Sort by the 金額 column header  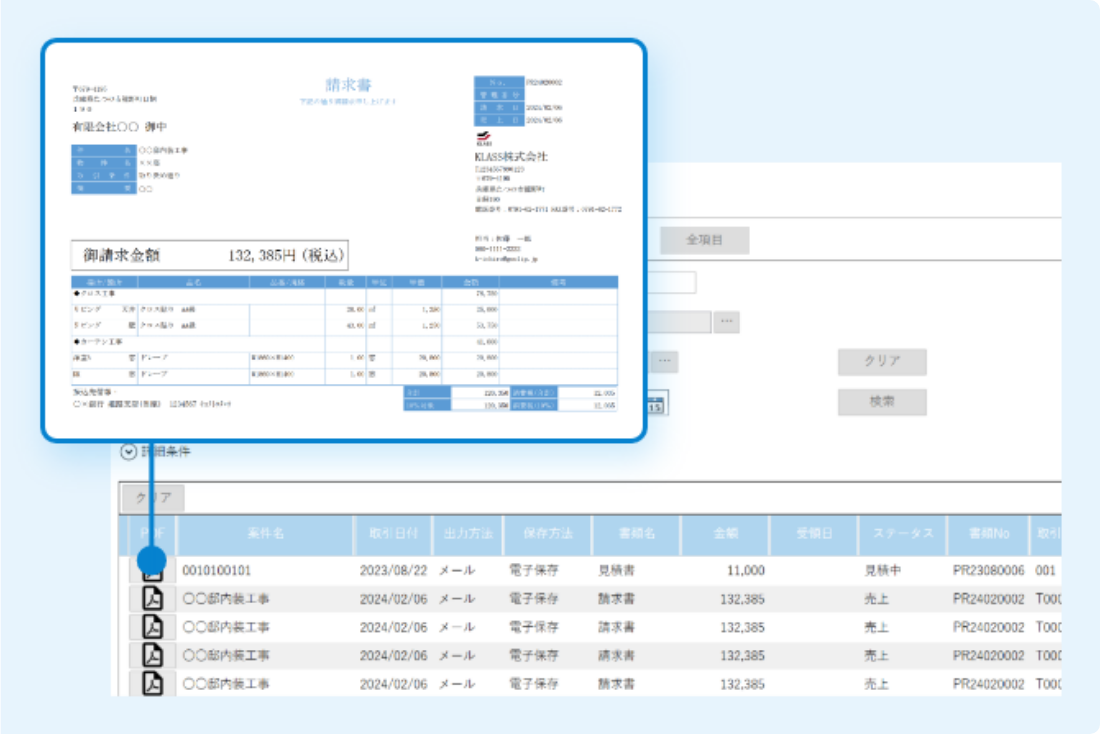pos(726,534)
